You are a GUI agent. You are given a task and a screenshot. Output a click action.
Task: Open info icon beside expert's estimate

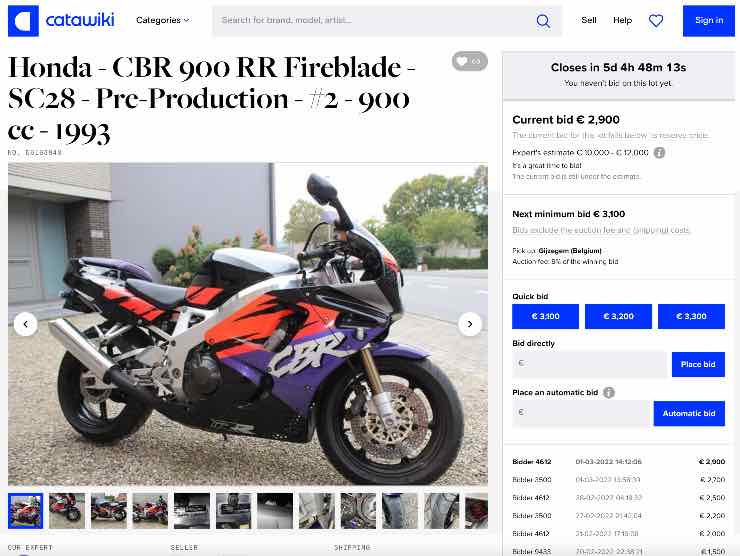click(659, 152)
